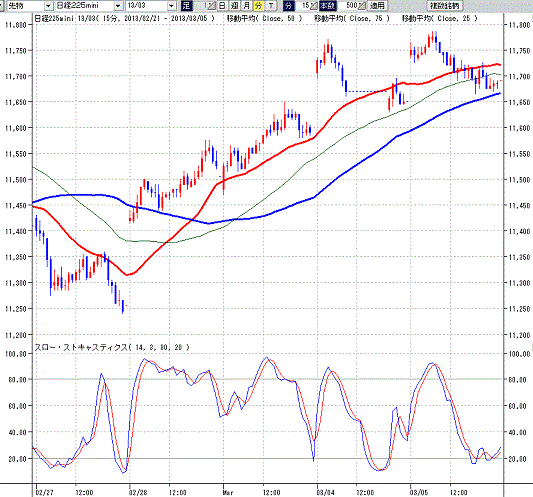This screenshot has height=497, width=533.
Task: Click the 移動平均( Close, 75 ) legend label
Action: (352, 18)
